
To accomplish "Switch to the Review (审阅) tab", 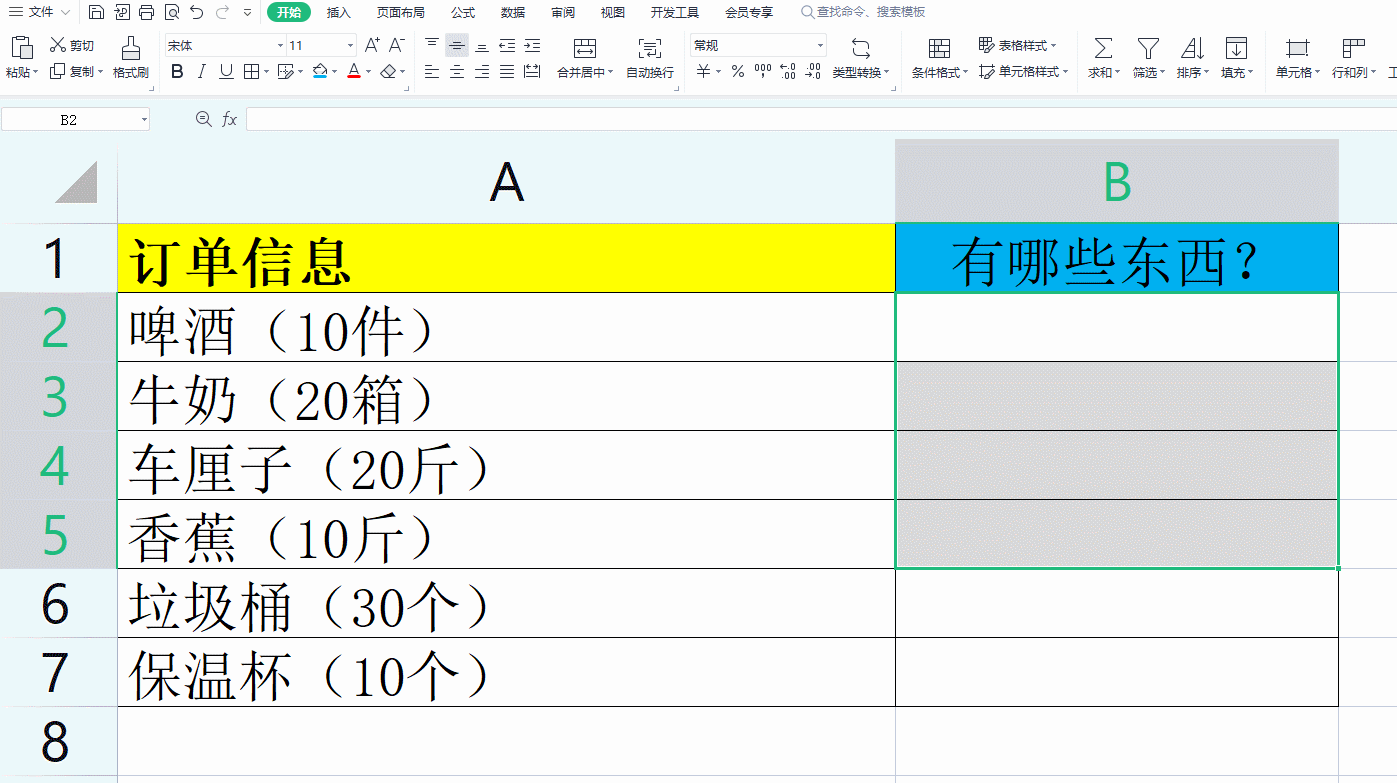I will [563, 12].
